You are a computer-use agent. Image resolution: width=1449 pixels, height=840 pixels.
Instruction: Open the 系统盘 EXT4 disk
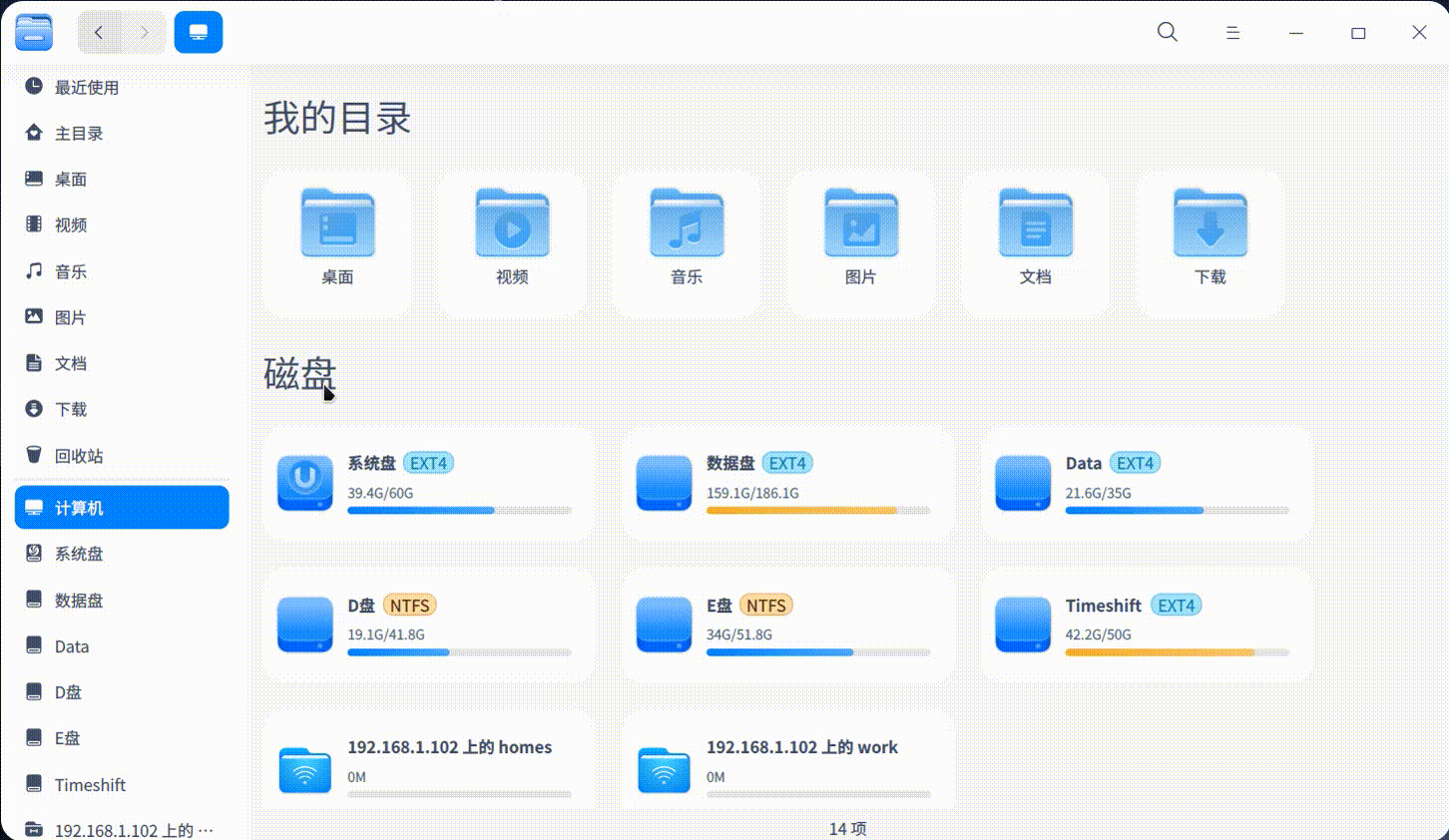pos(429,482)
